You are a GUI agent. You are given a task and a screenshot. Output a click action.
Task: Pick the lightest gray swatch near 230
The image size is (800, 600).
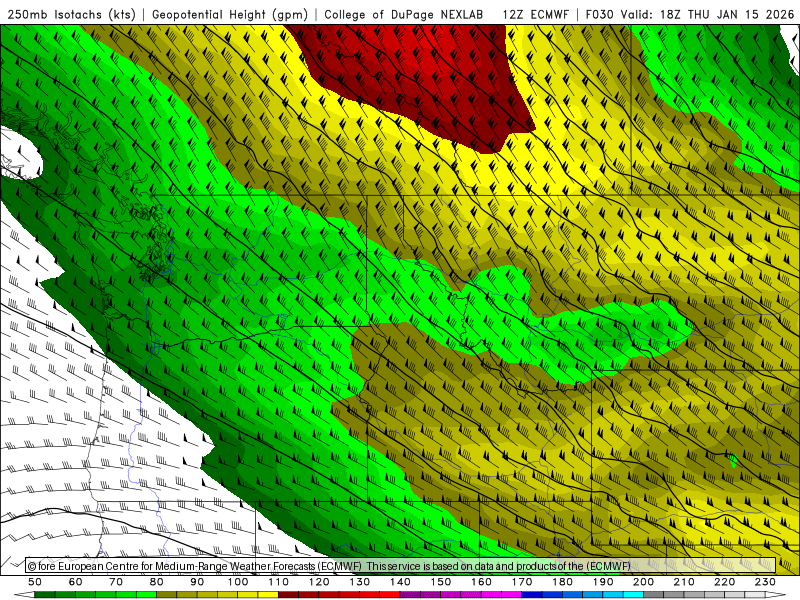click(756, 594)
